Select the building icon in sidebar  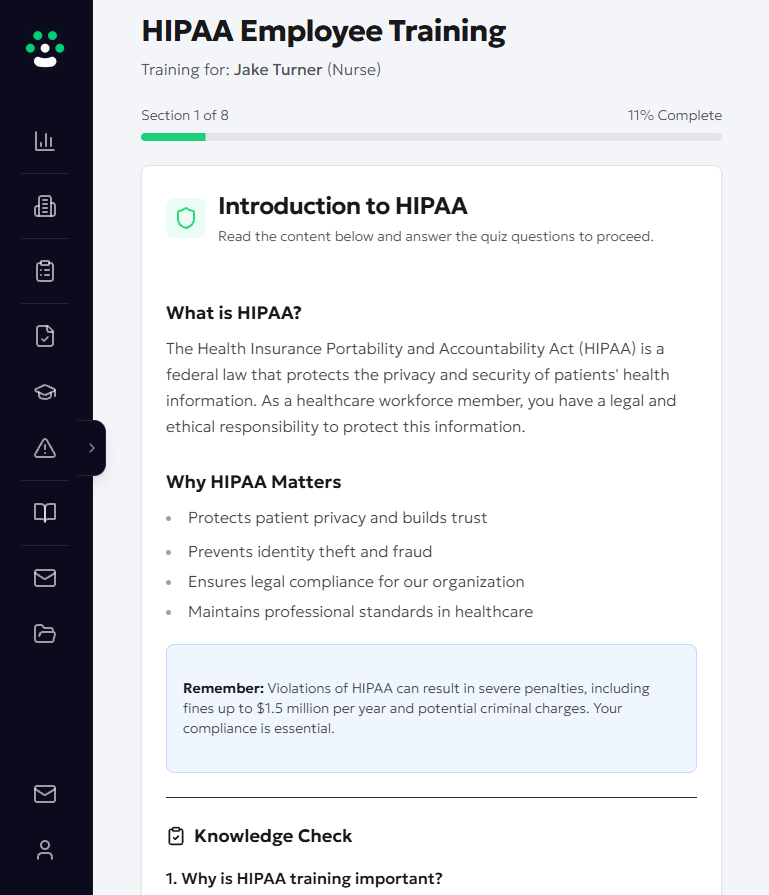click(x=45, y=206)
